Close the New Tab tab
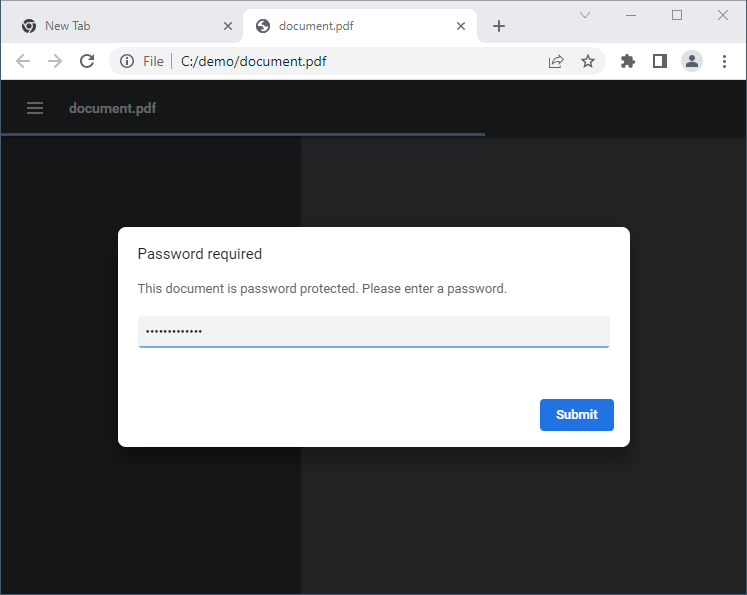The height and width of the screenshot is (595, 747). coord(228,26)
